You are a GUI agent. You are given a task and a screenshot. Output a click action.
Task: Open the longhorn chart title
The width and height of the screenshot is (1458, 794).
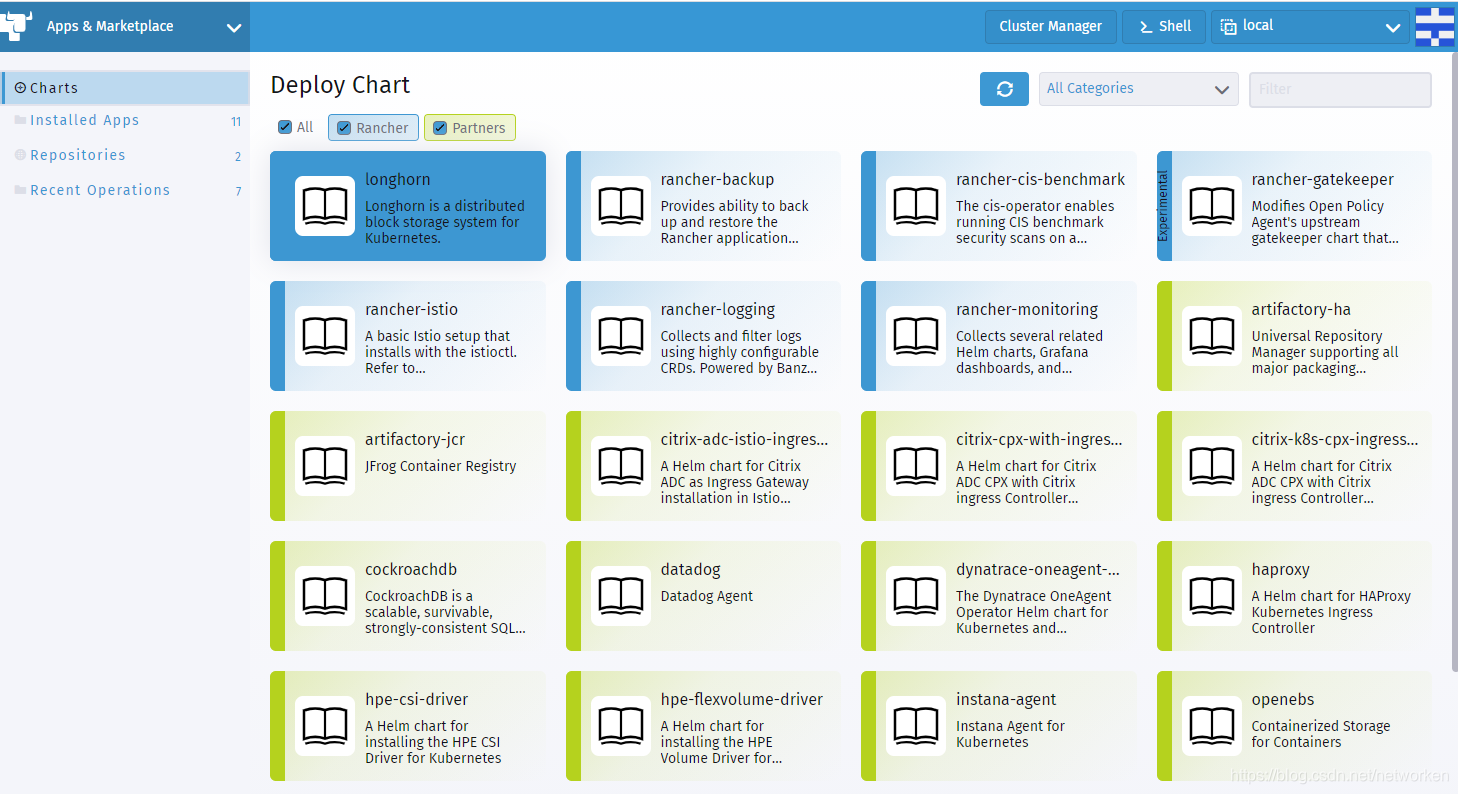coord(398,180)
